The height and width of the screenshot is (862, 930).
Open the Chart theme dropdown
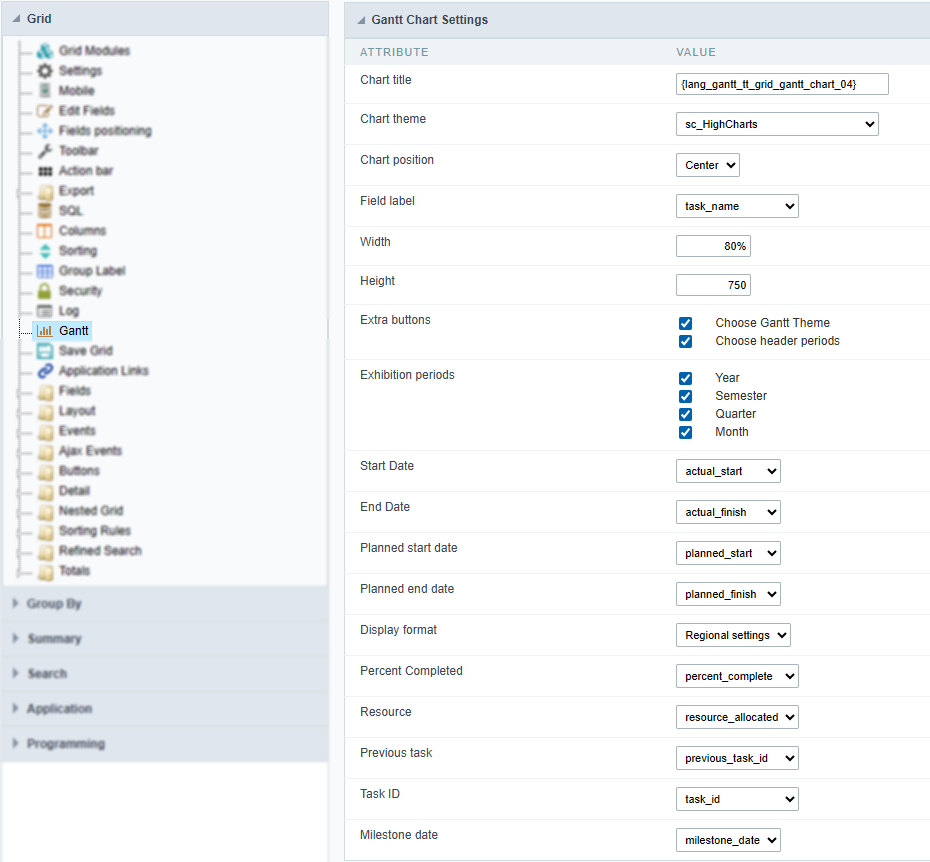(777, 124)
